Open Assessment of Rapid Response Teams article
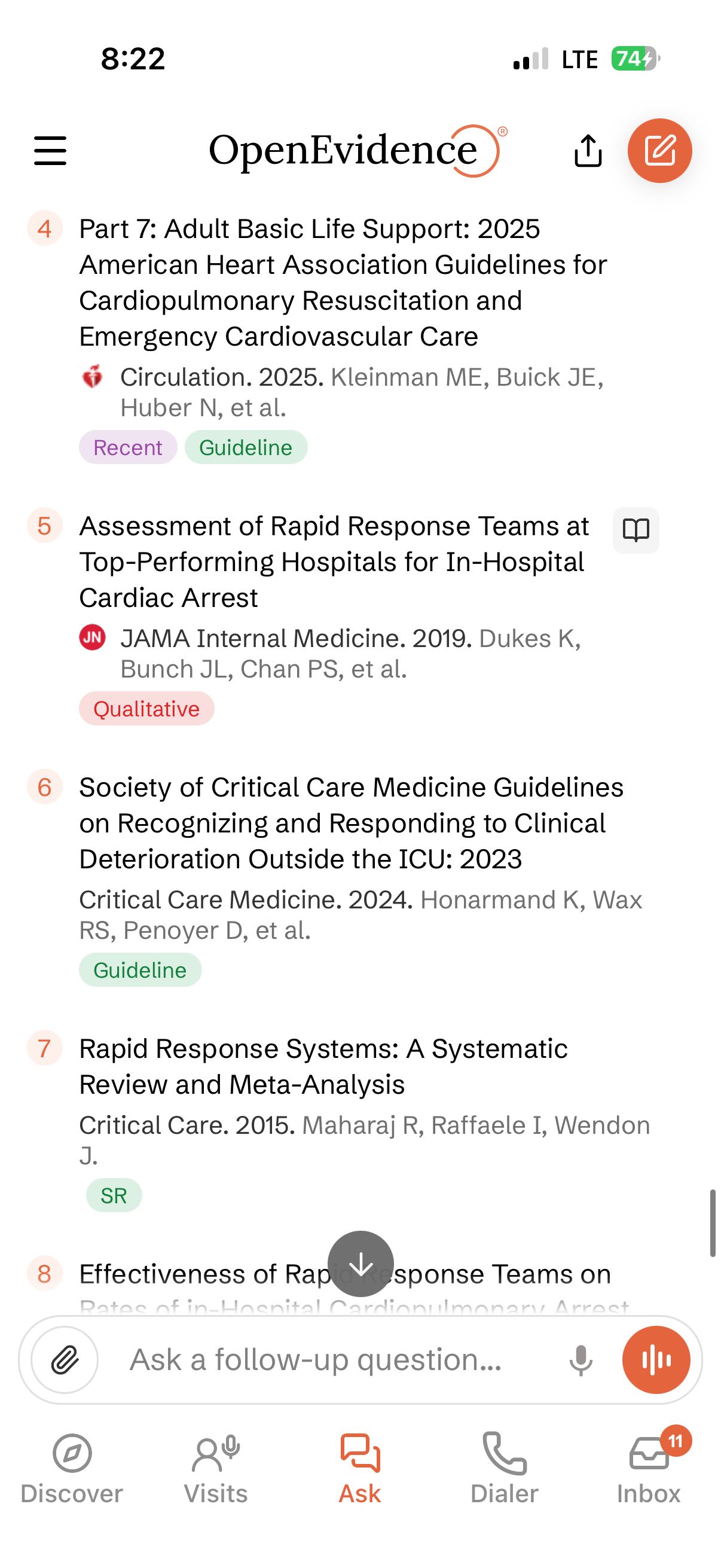 (334, 562)
